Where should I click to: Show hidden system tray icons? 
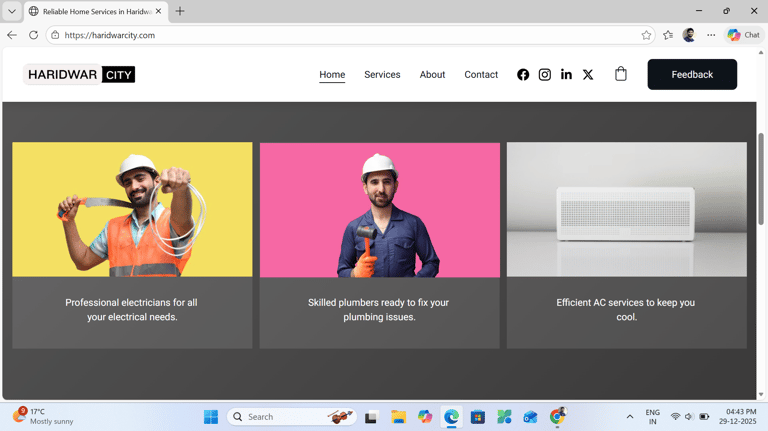630,417
